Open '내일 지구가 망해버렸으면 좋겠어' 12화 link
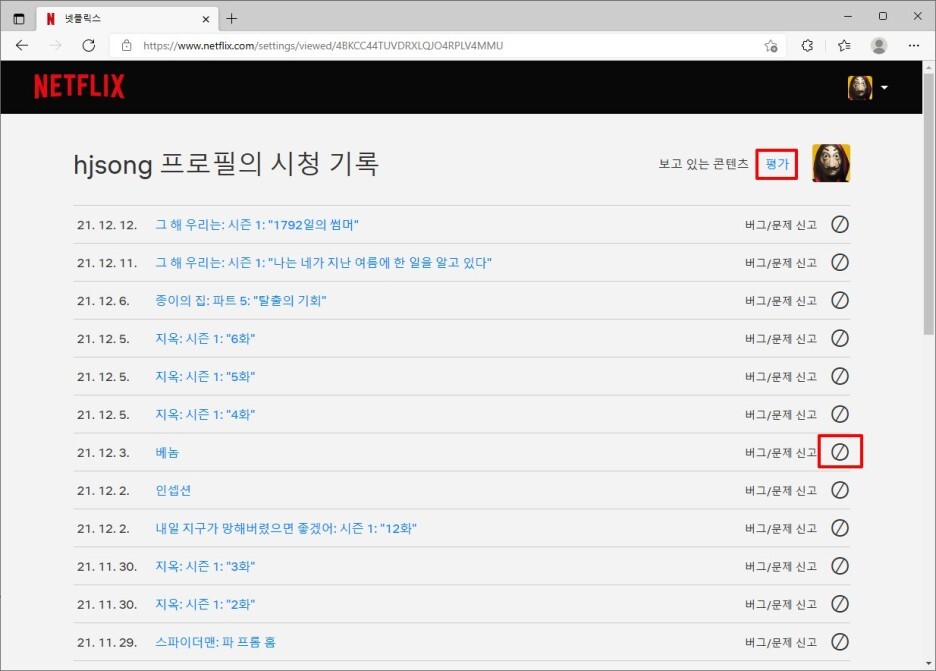Viewport: 936px width, 671px height. [285, 528]
